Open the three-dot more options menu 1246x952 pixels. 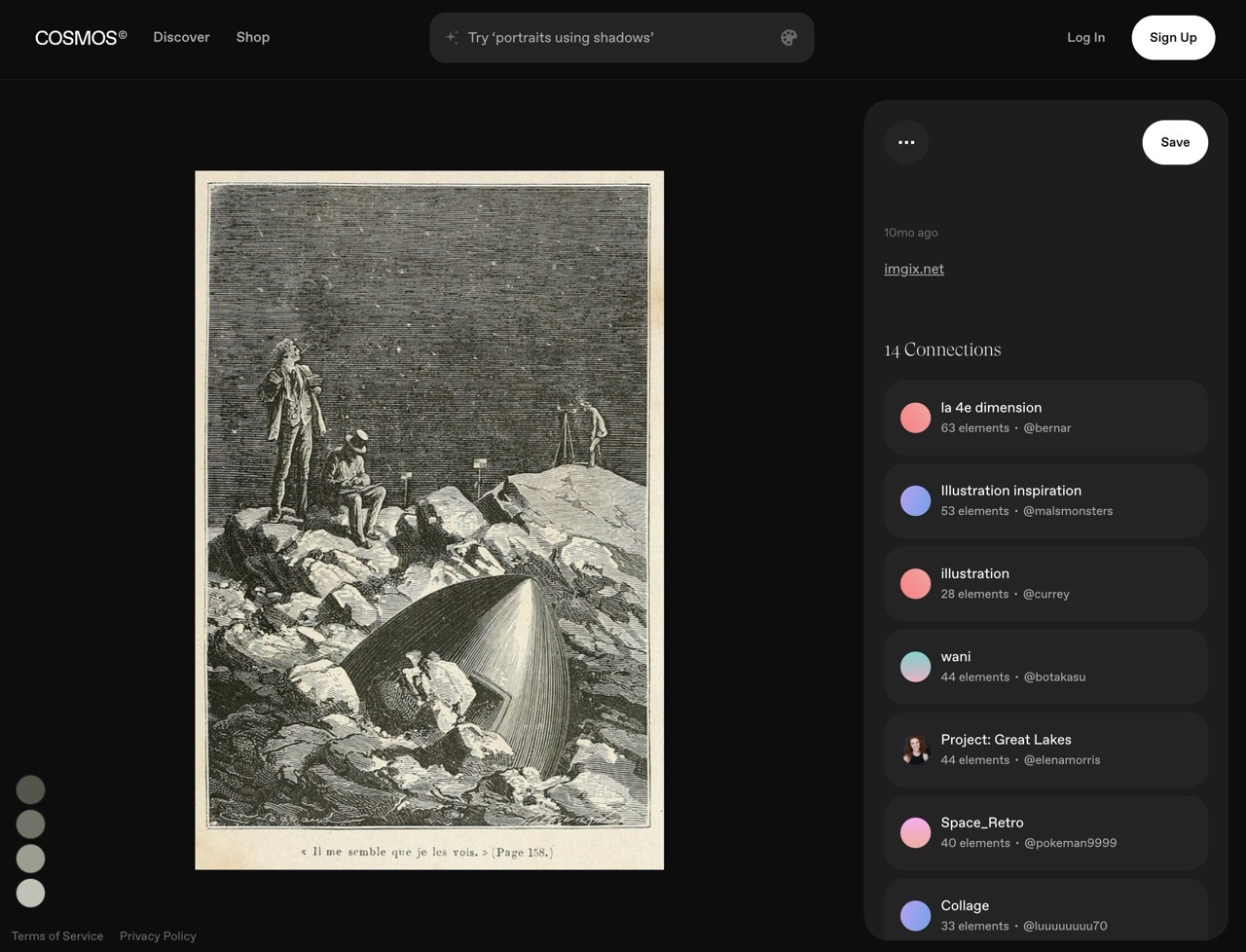click(x=906, y=142)
